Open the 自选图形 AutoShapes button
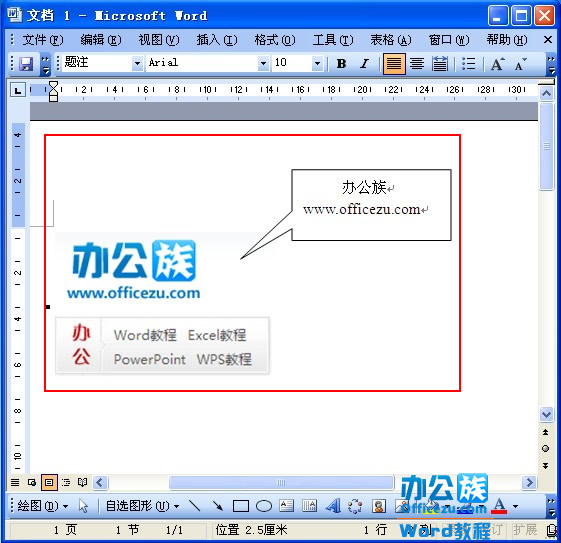This screenshot has height=543, width=561. pos(142,506)
